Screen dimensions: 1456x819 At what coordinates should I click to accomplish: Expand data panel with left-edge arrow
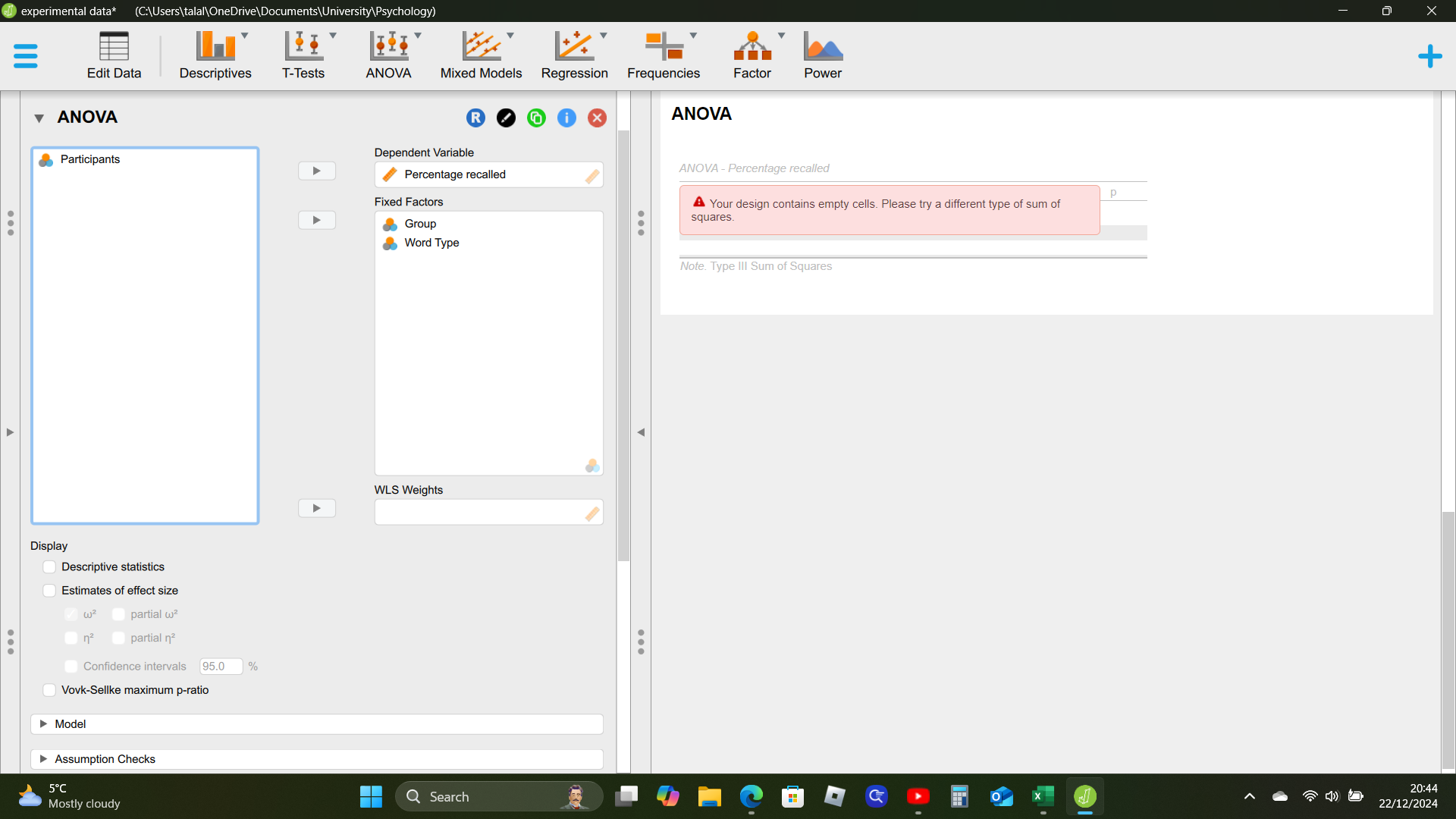10,432
